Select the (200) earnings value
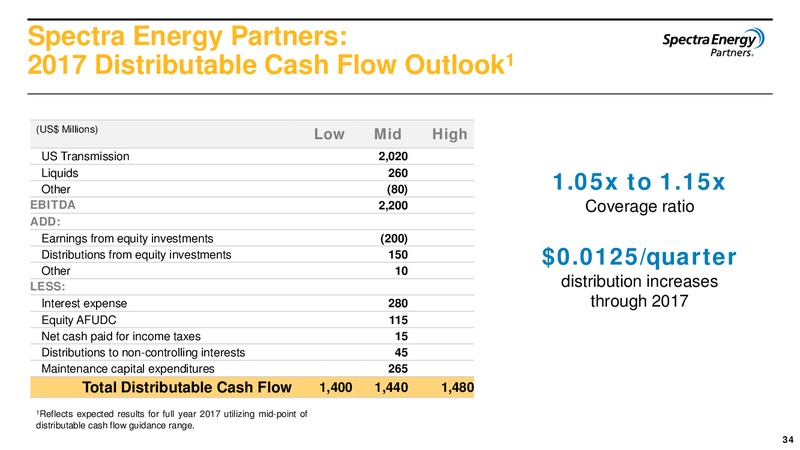800x450 pixels. click(x=394, y=238)
